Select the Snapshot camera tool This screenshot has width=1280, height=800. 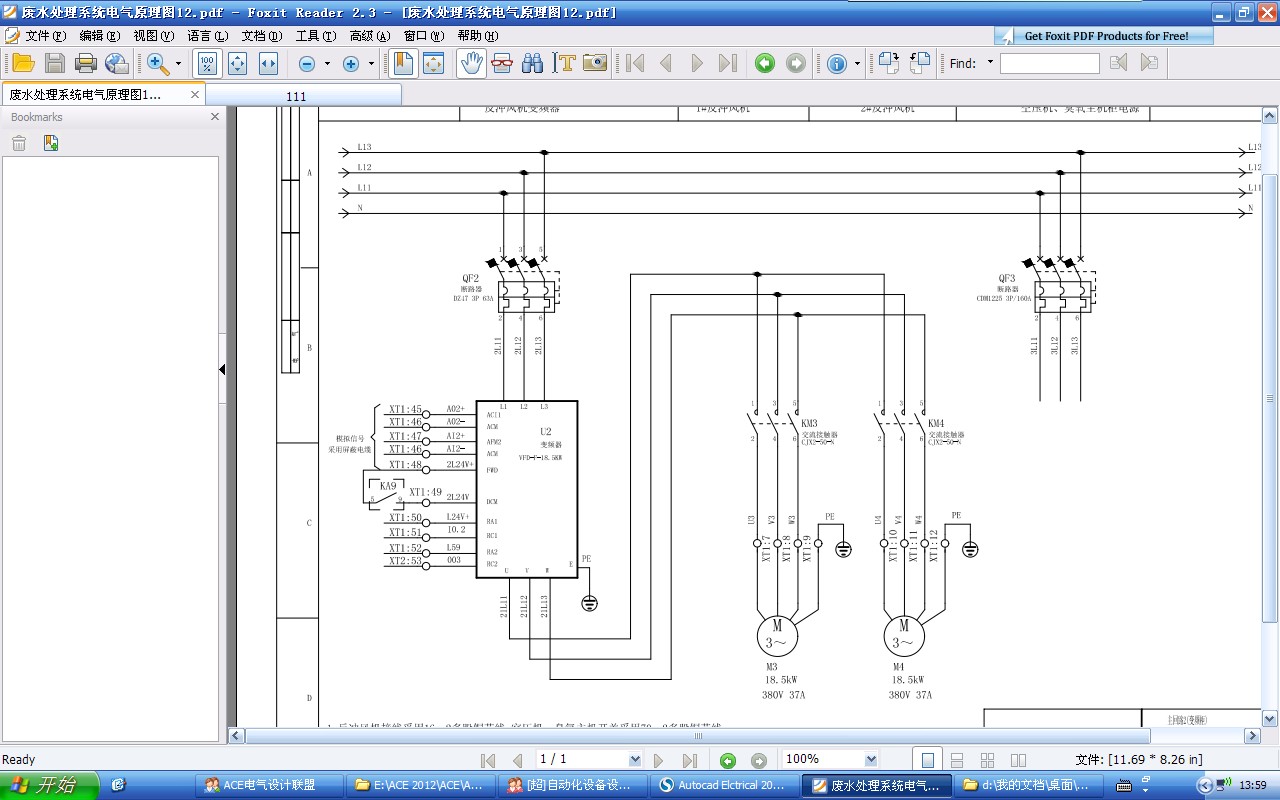[595, 63]
